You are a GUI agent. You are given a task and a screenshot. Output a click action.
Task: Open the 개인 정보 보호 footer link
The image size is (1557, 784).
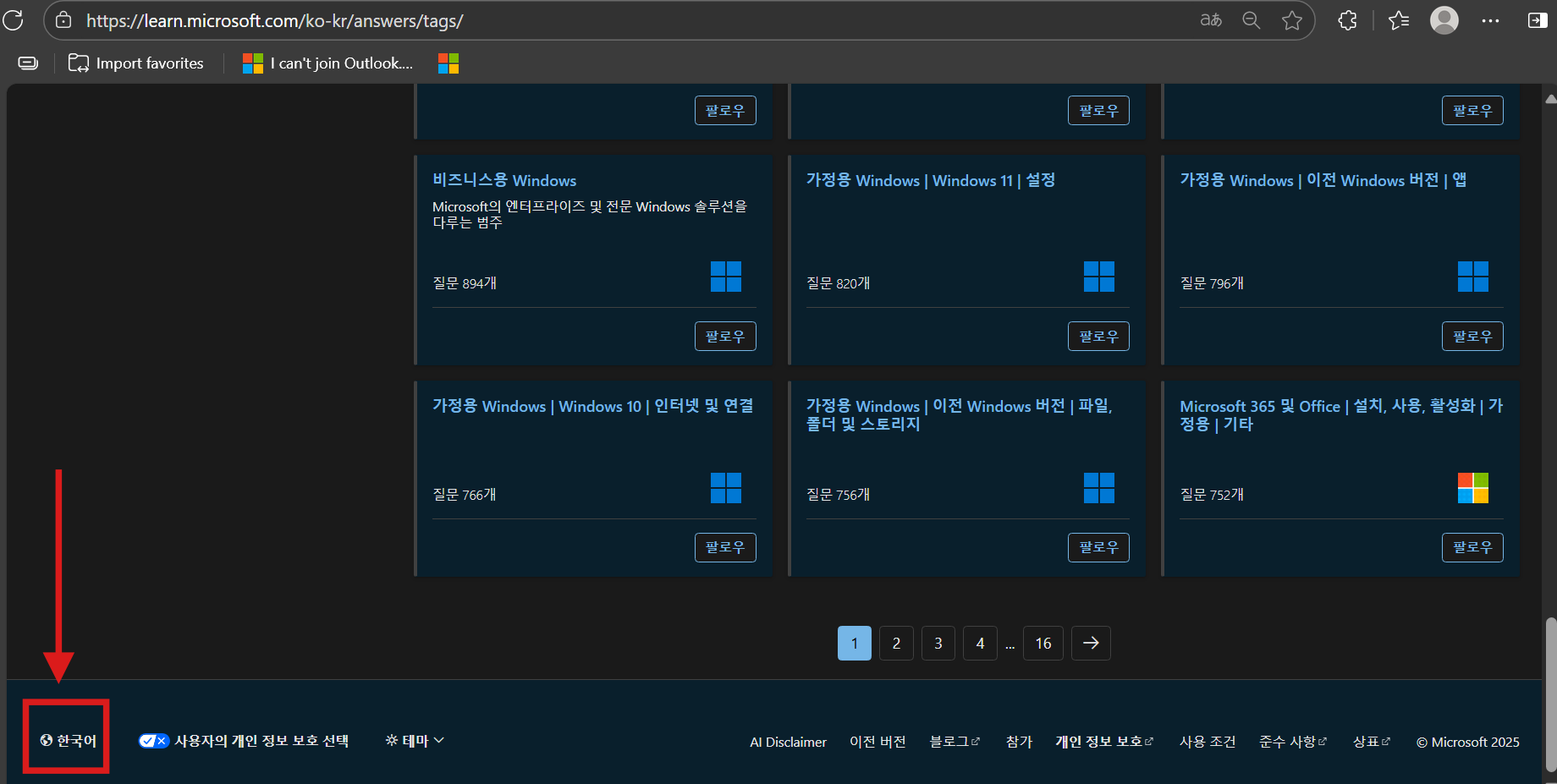pos(1104,742)
